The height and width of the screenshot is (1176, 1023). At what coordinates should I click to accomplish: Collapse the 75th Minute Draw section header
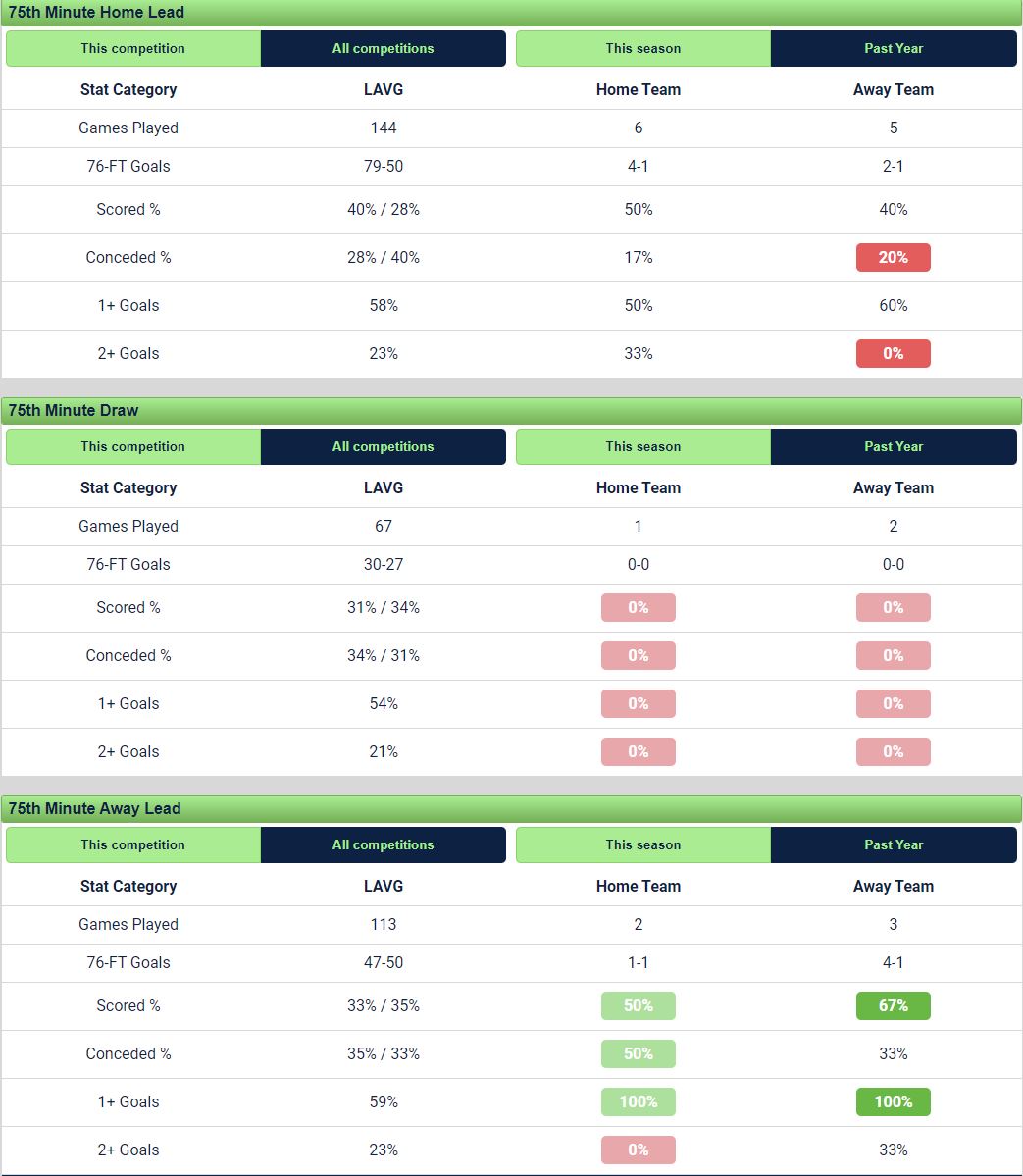[x=510, y=410]
